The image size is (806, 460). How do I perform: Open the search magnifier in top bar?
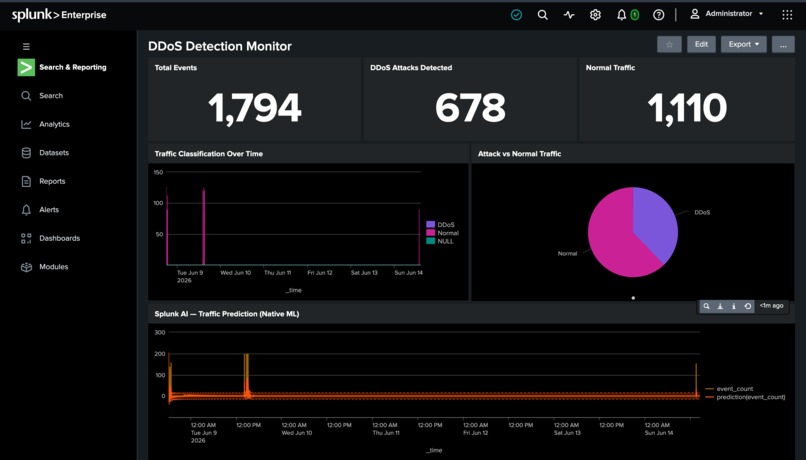click(542, 15)
